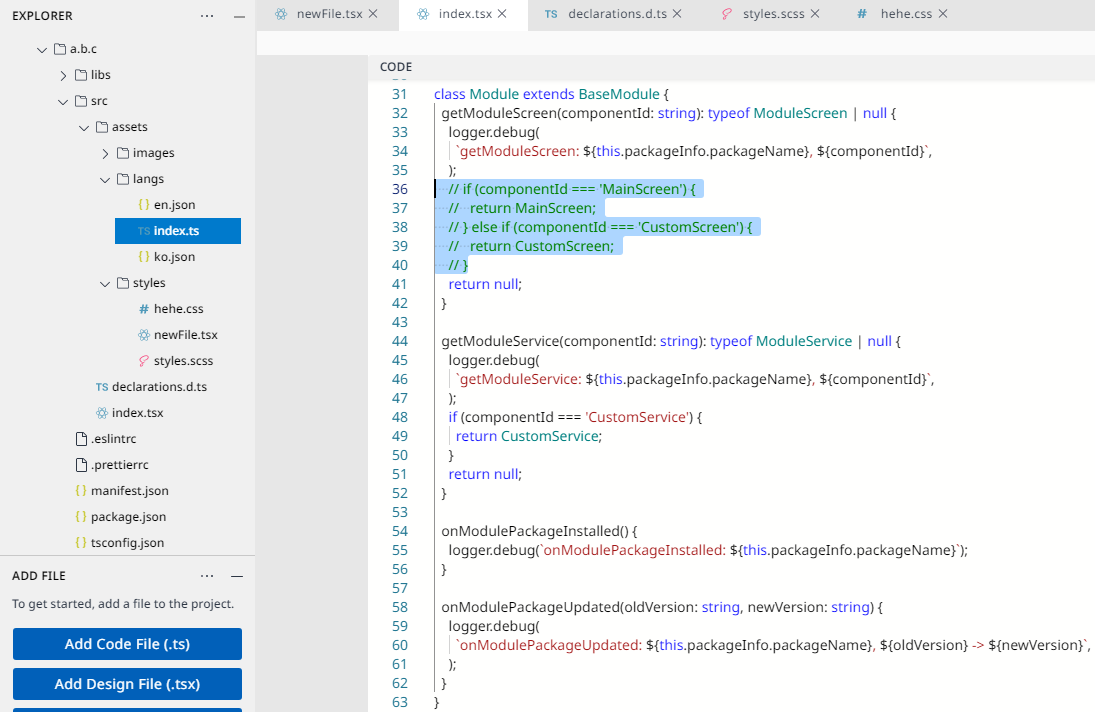Viewport: 1095px width, 712px height.
Task: Click line number 48 in the gutter
Action: [399, 417]
